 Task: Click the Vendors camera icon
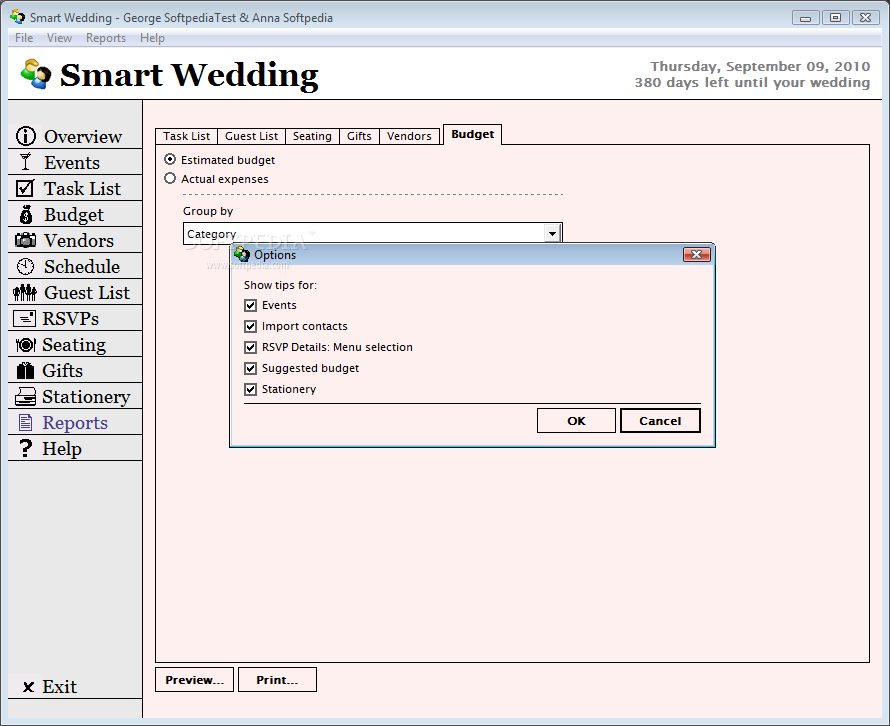coord(25,240)
